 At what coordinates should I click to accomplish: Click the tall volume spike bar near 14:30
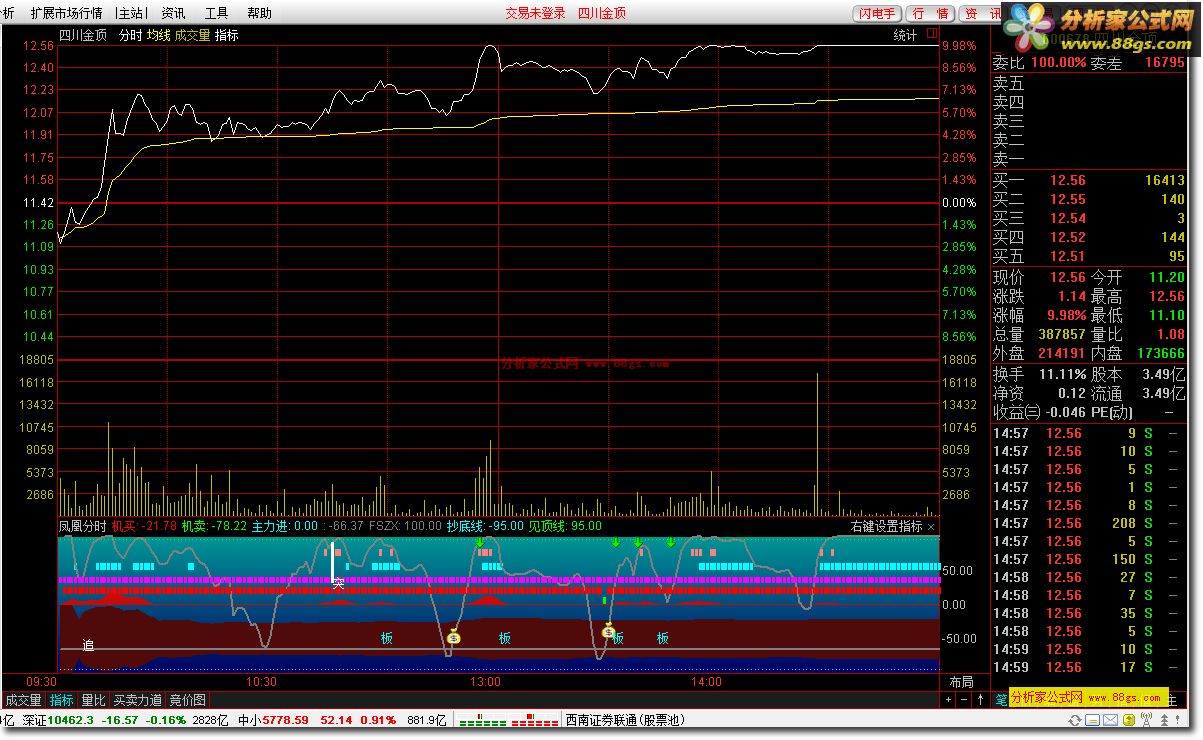click(817, 445)
